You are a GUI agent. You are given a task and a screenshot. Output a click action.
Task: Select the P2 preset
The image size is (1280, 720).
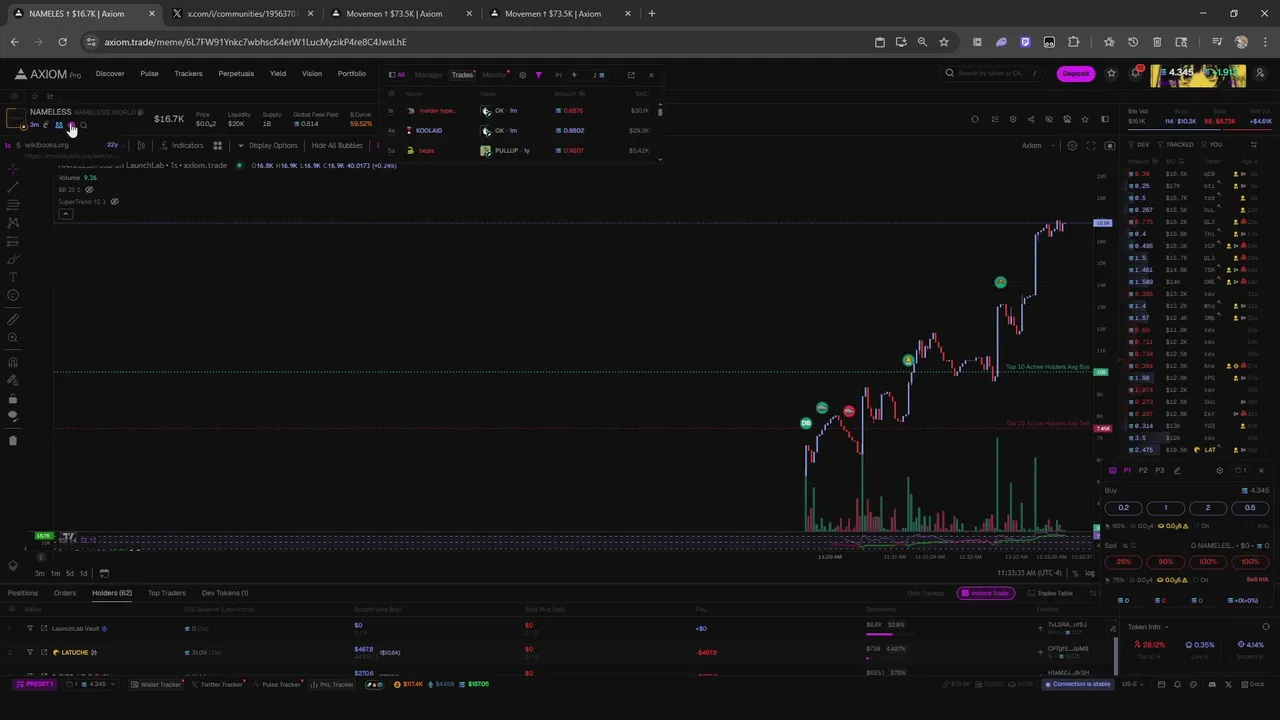1143,471
